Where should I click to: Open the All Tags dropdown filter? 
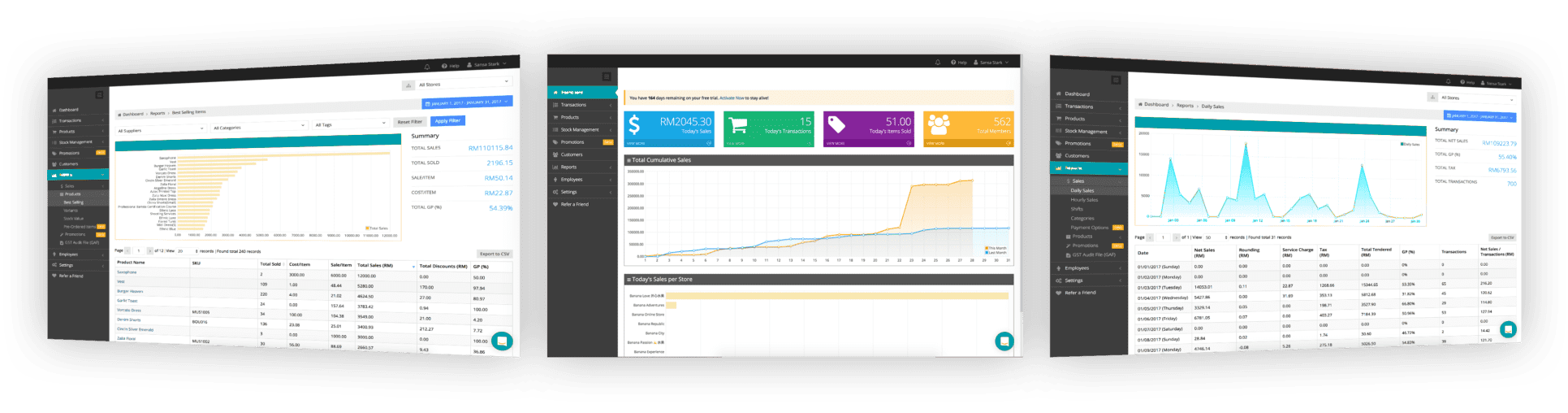point(350,124)
